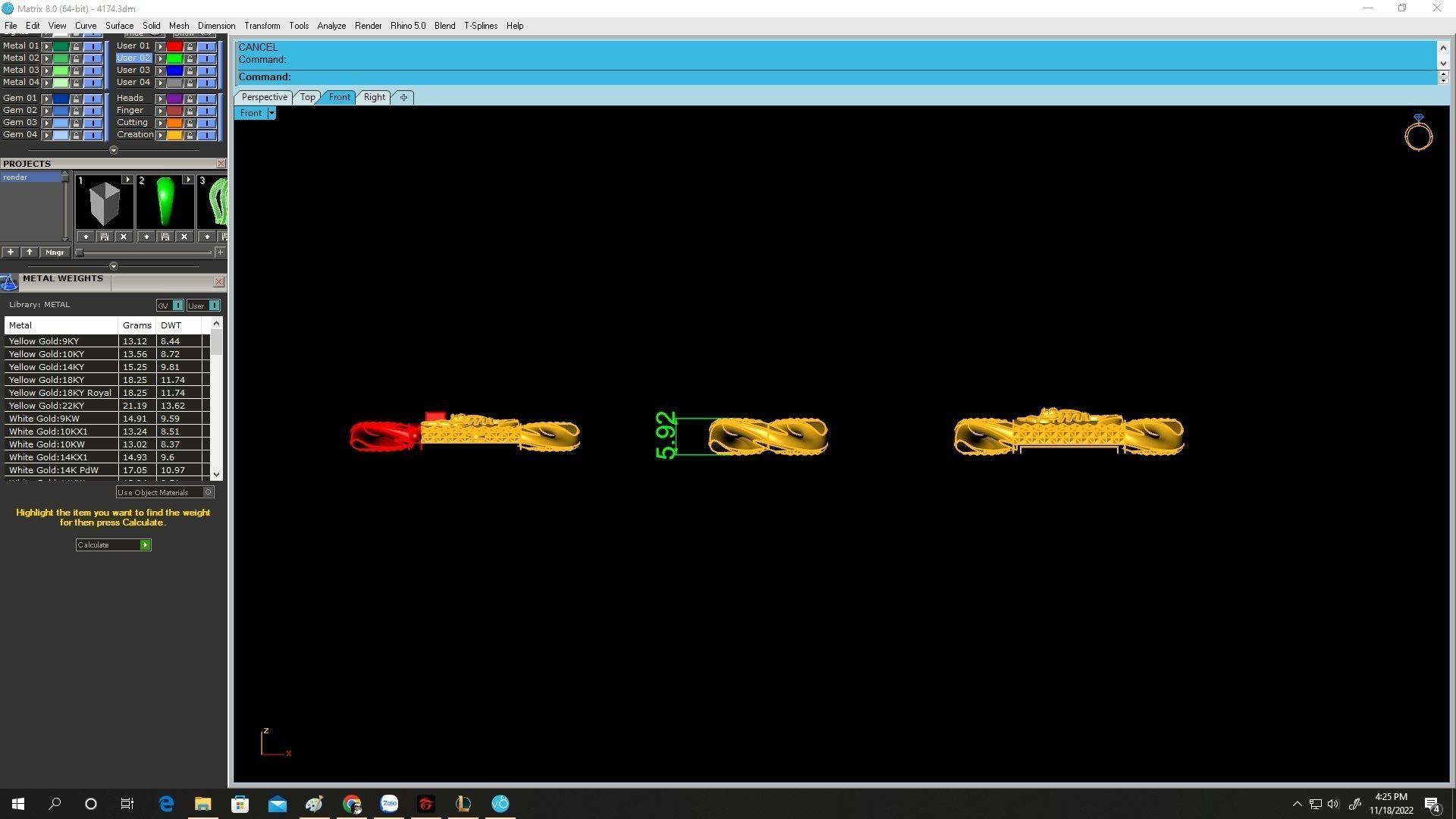Click the up-arrow under project thumbnail 1
The width and height of the screenshot is (1456, 819).
[x=86, y=237]
